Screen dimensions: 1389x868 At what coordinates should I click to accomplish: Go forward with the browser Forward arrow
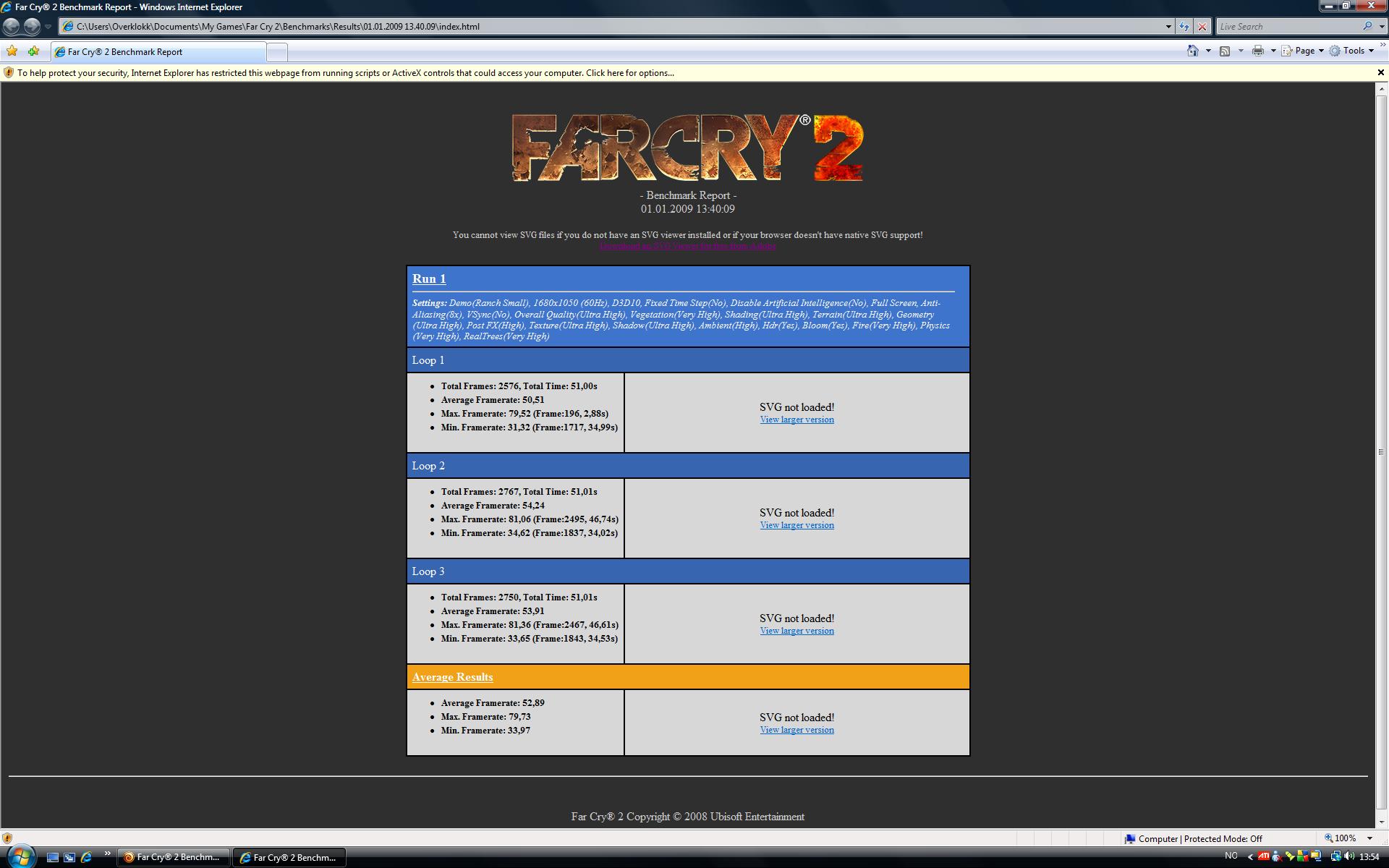click(32, 27)
